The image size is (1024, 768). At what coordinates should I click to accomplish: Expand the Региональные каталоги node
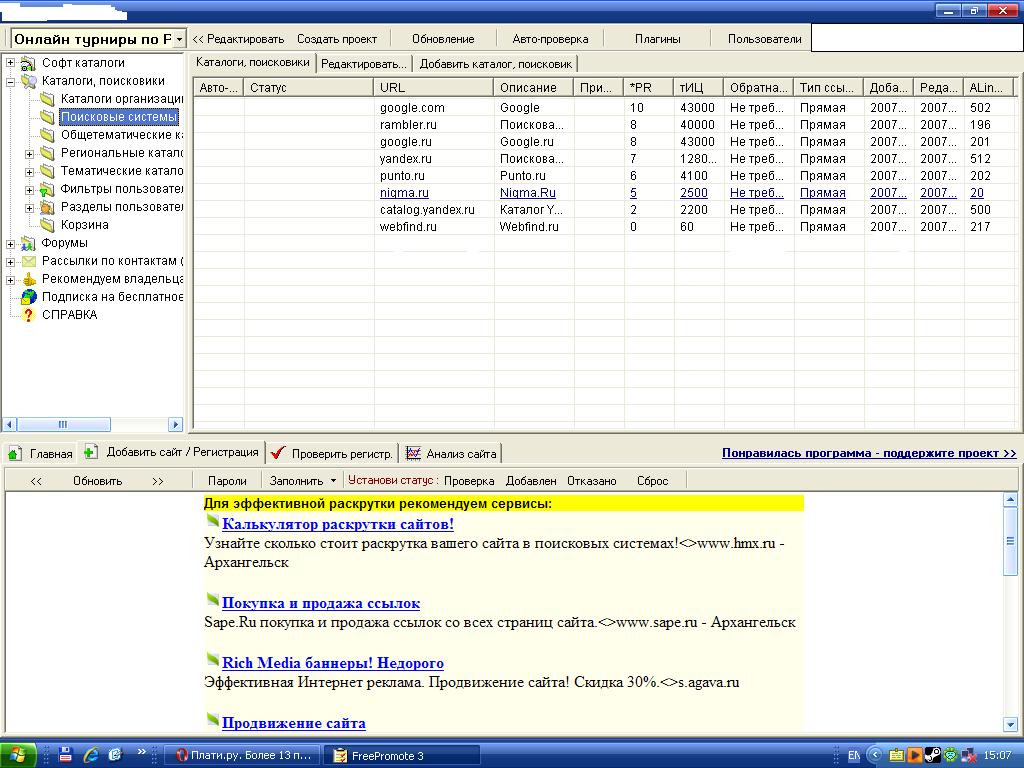[x=29, y=154]
